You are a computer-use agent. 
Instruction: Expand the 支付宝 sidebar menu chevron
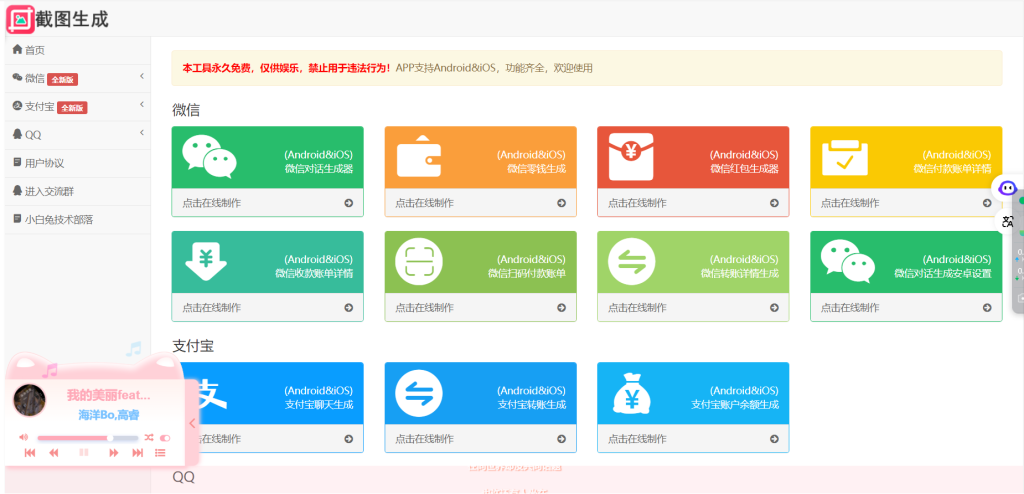[x=142, y=105]
